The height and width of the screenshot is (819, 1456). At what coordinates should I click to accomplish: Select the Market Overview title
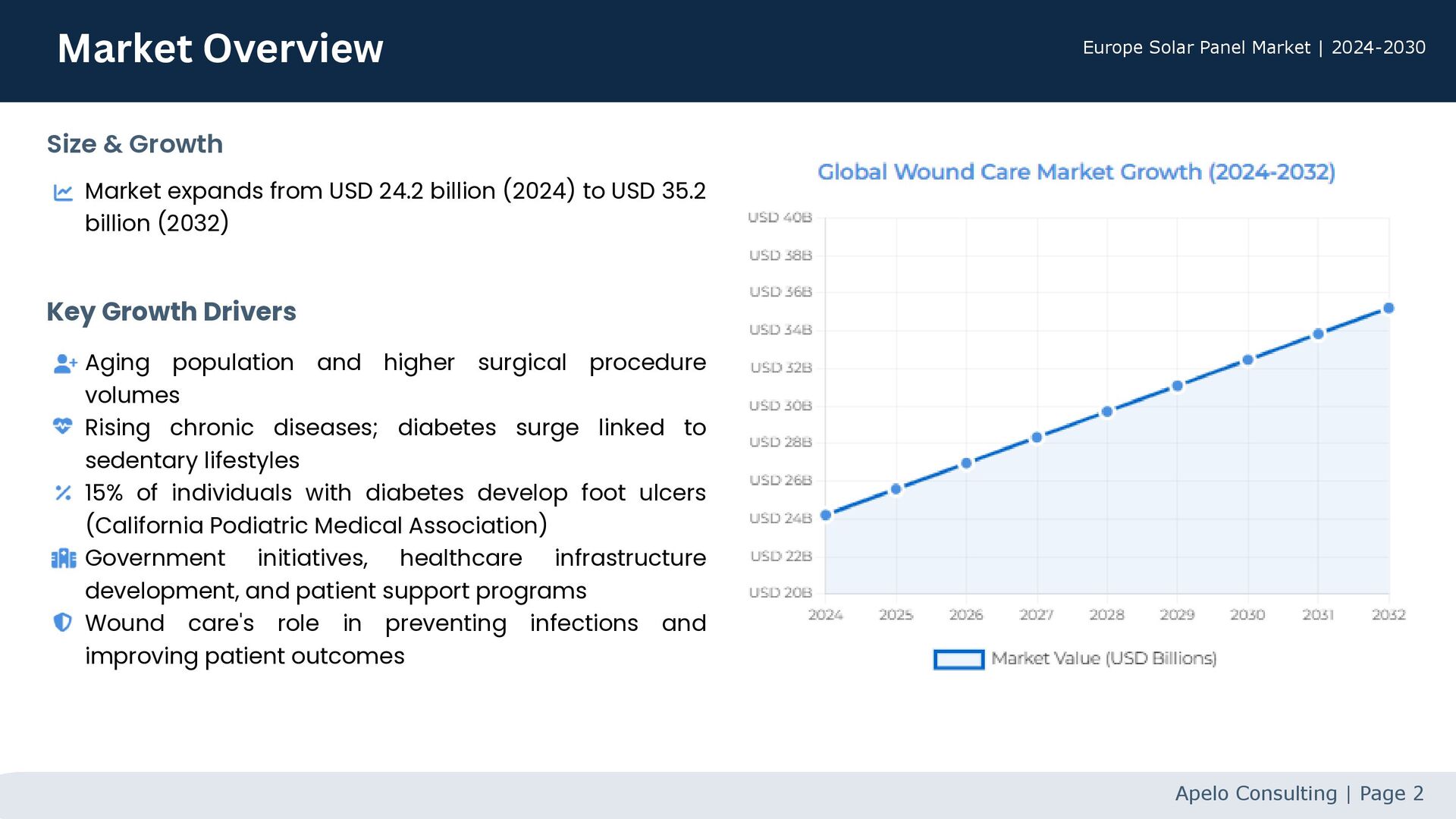[220, 49]
